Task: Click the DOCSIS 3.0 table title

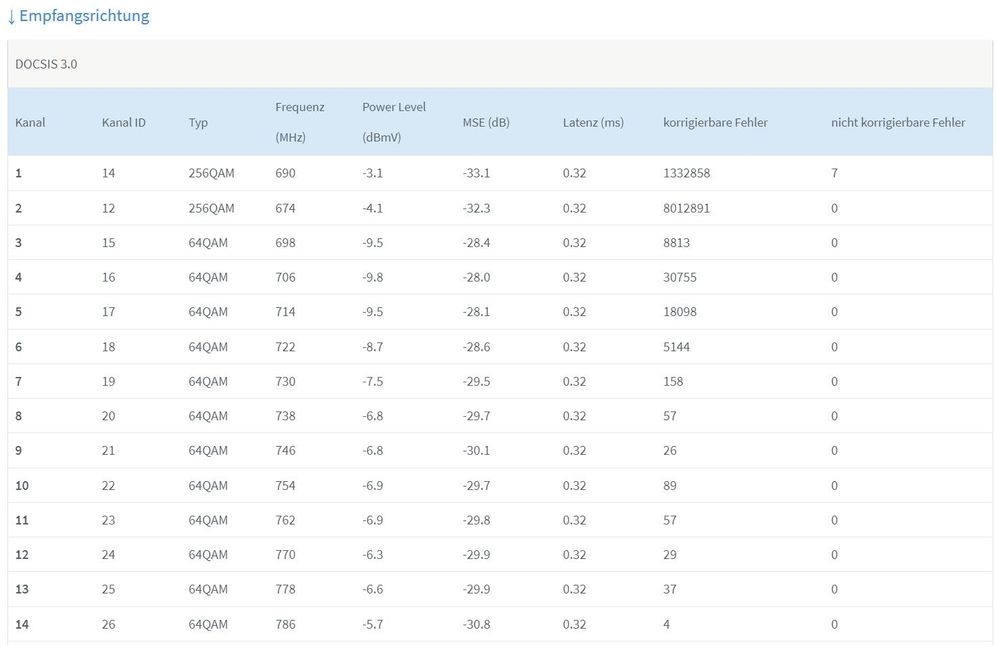Action: [x=46, y=64]
